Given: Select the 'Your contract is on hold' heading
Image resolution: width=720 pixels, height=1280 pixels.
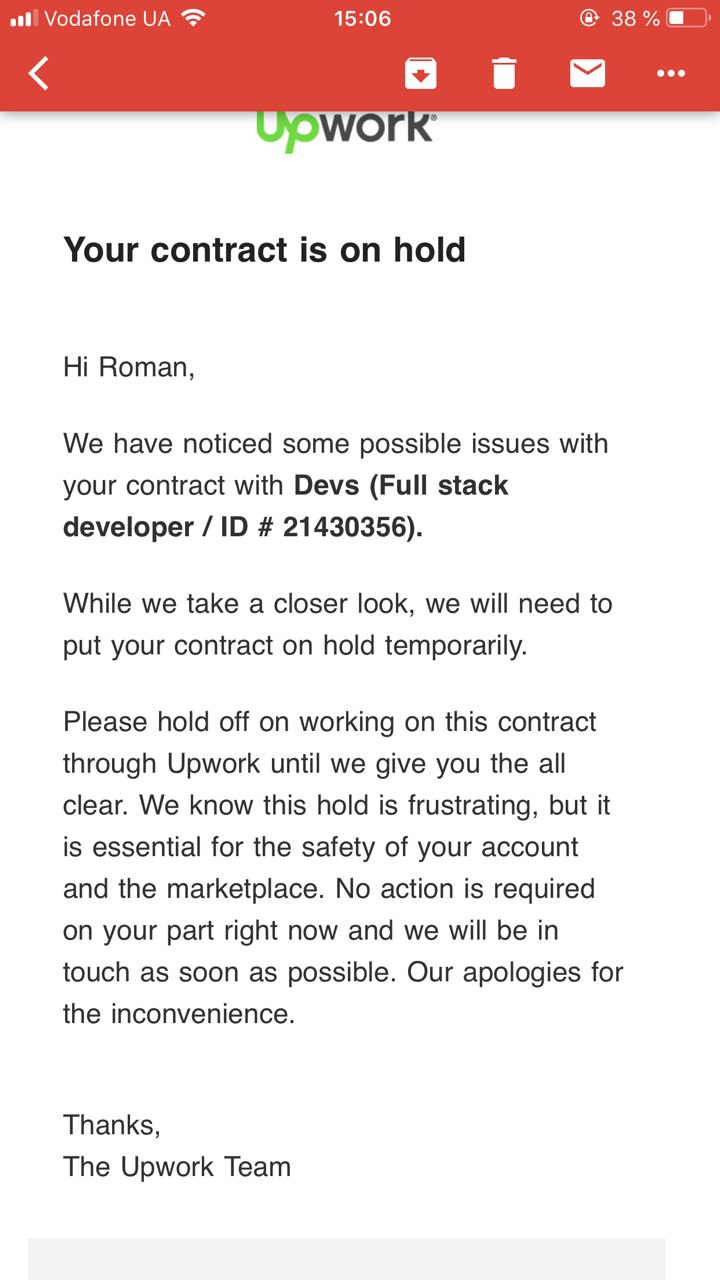Looking at the screenshot, I should (265, 249).
